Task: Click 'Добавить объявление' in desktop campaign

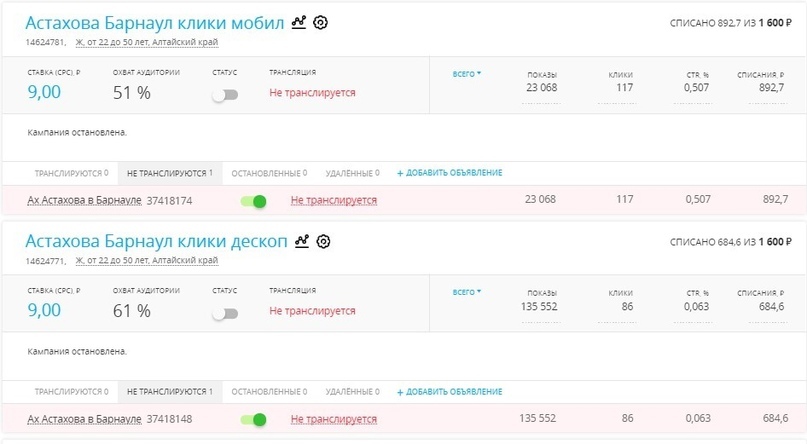Action: click(x=449, y=392)
